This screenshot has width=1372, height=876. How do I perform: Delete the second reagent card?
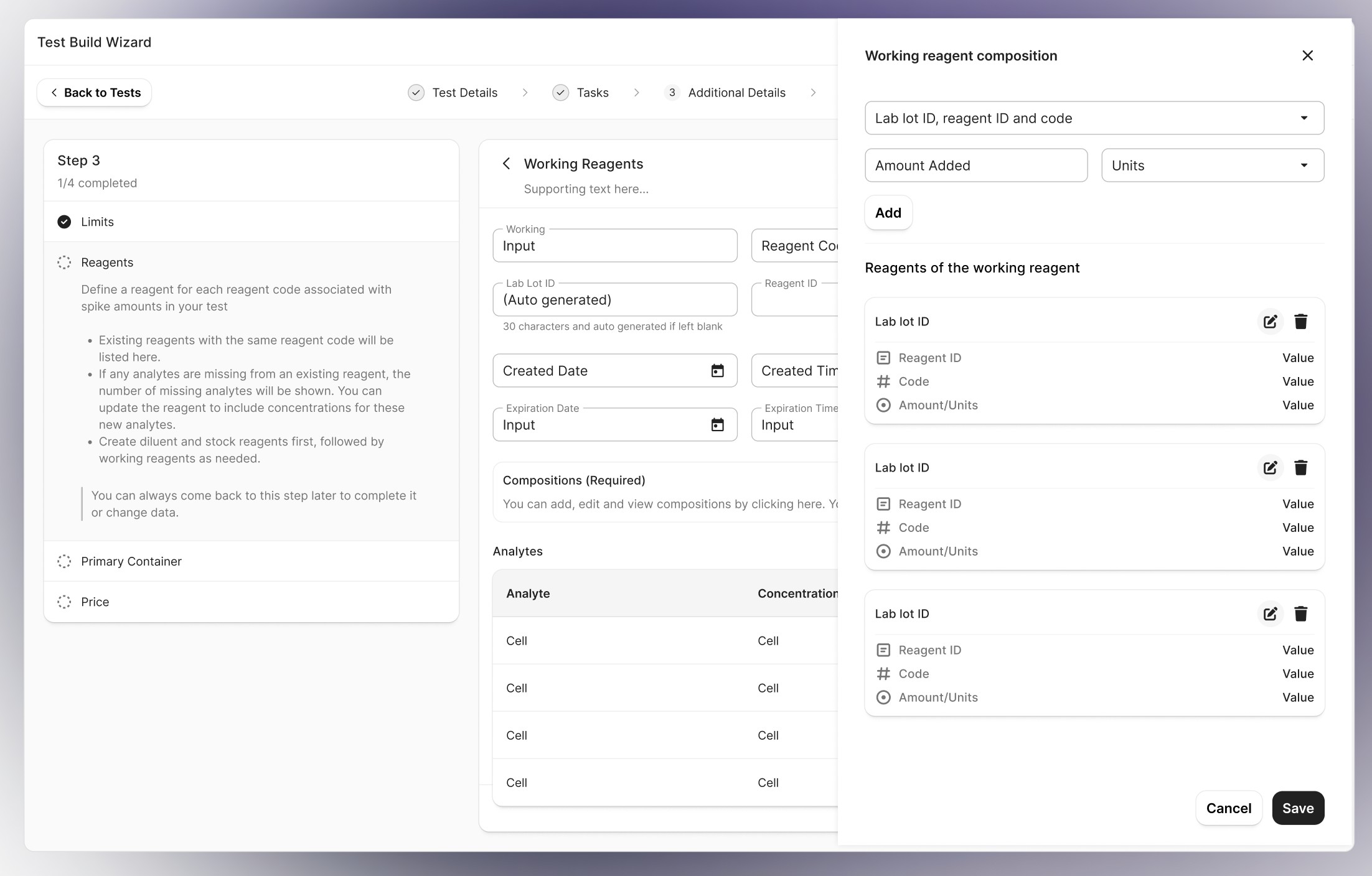point(1300,468)
